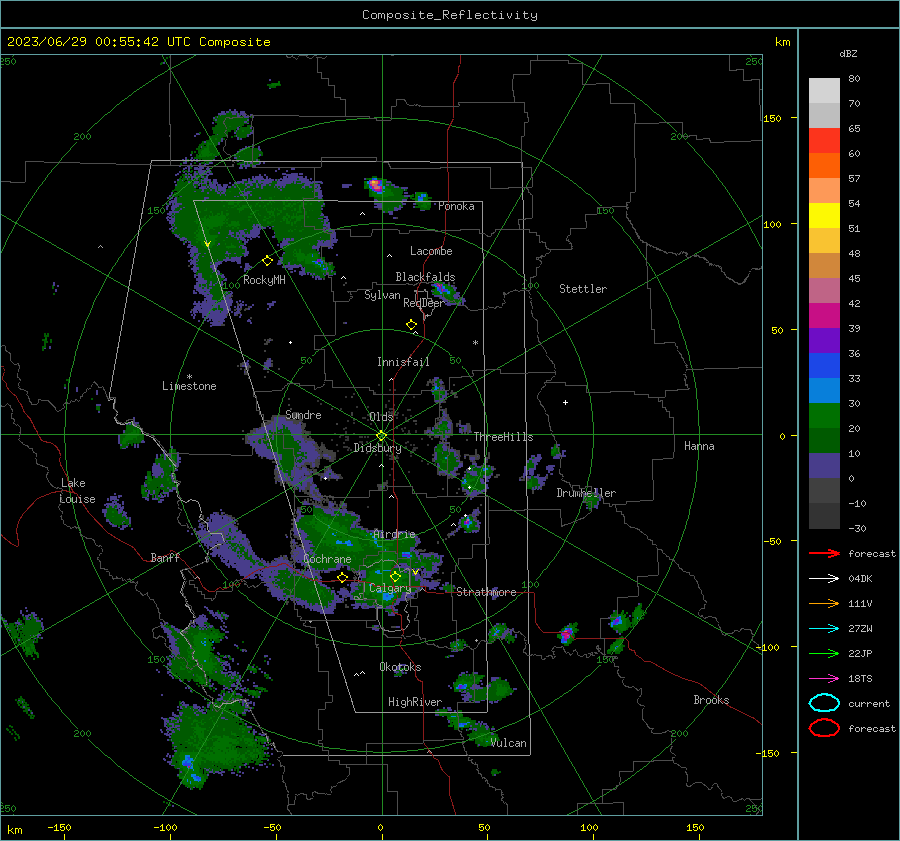This screenshot has width=900, height=841.
Task: Click the Lacombe city label
Action: pos(431,251)
